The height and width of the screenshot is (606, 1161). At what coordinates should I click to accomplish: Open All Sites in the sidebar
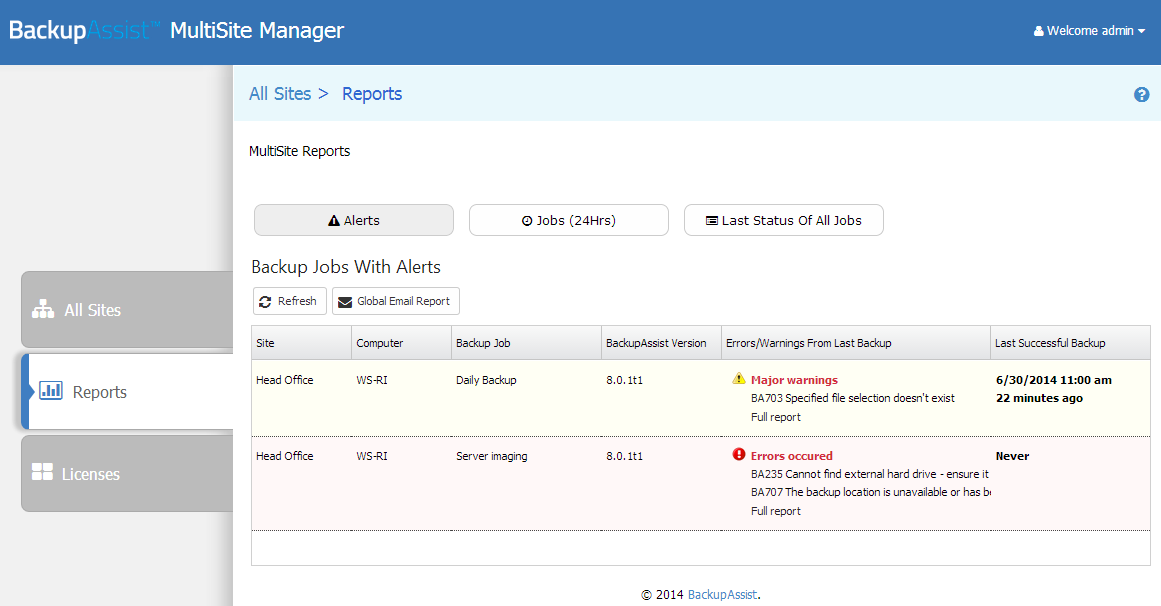[x=127, y=310]
